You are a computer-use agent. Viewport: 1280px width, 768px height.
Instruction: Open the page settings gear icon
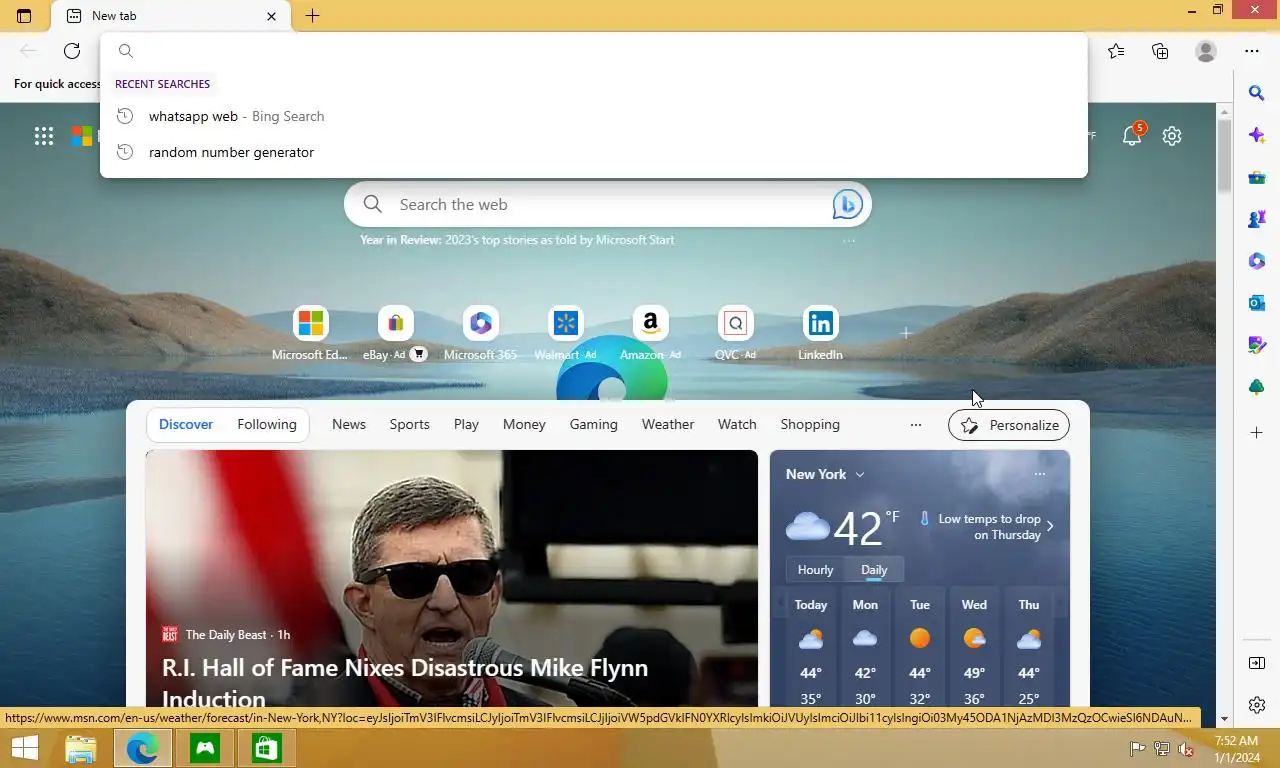(x=1172, y=136)
